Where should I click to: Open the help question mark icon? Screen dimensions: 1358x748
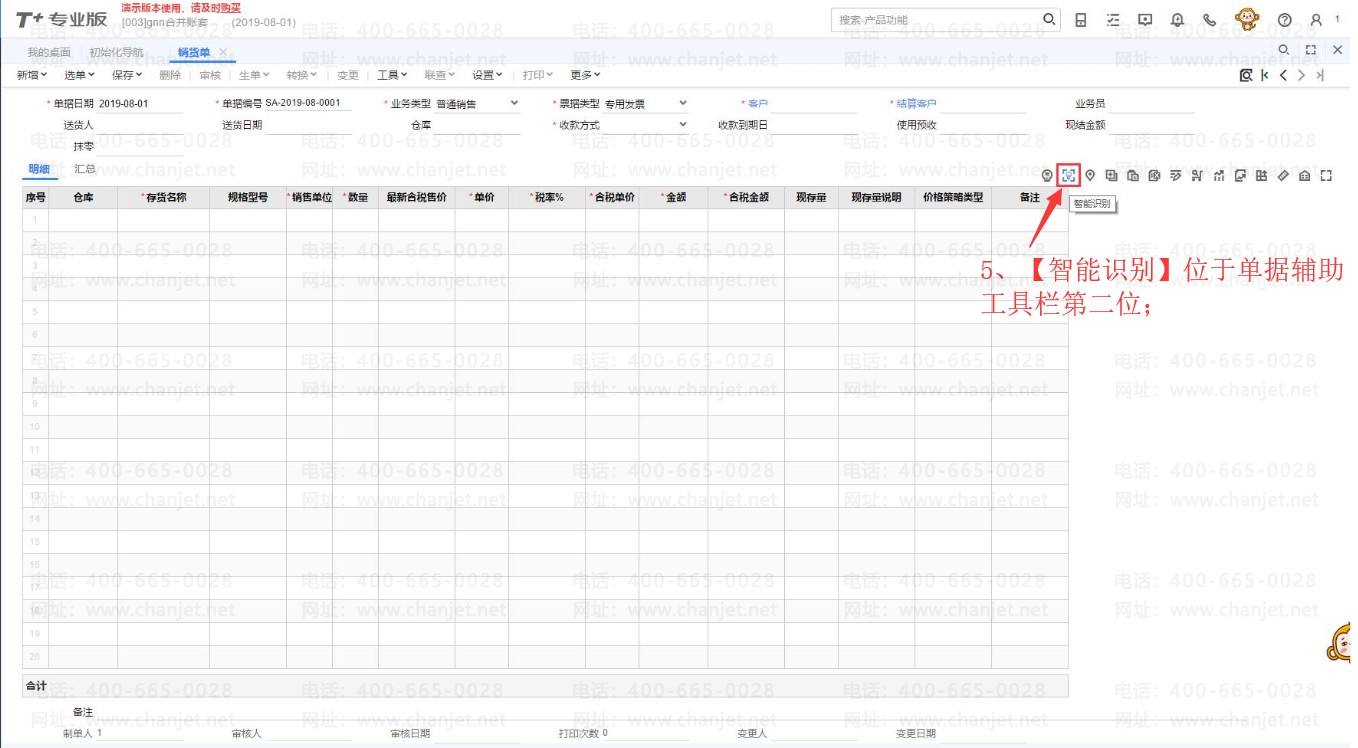tap(1285, 20)
